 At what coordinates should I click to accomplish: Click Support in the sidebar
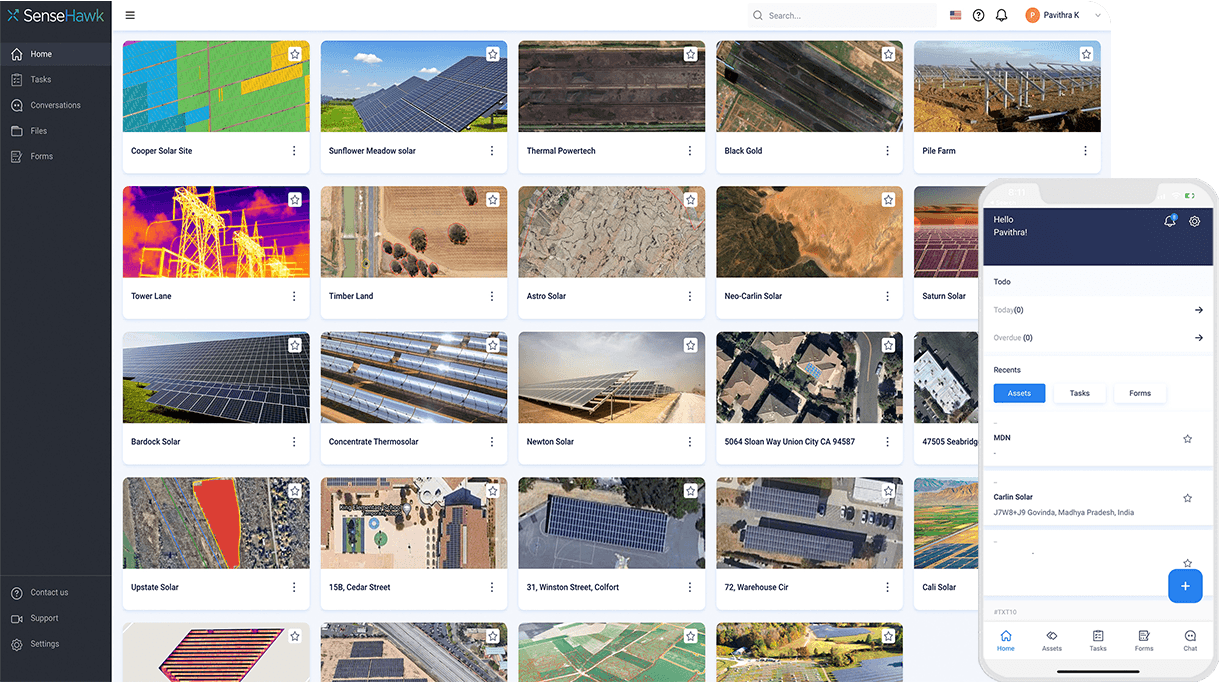(x=56, y=618)
